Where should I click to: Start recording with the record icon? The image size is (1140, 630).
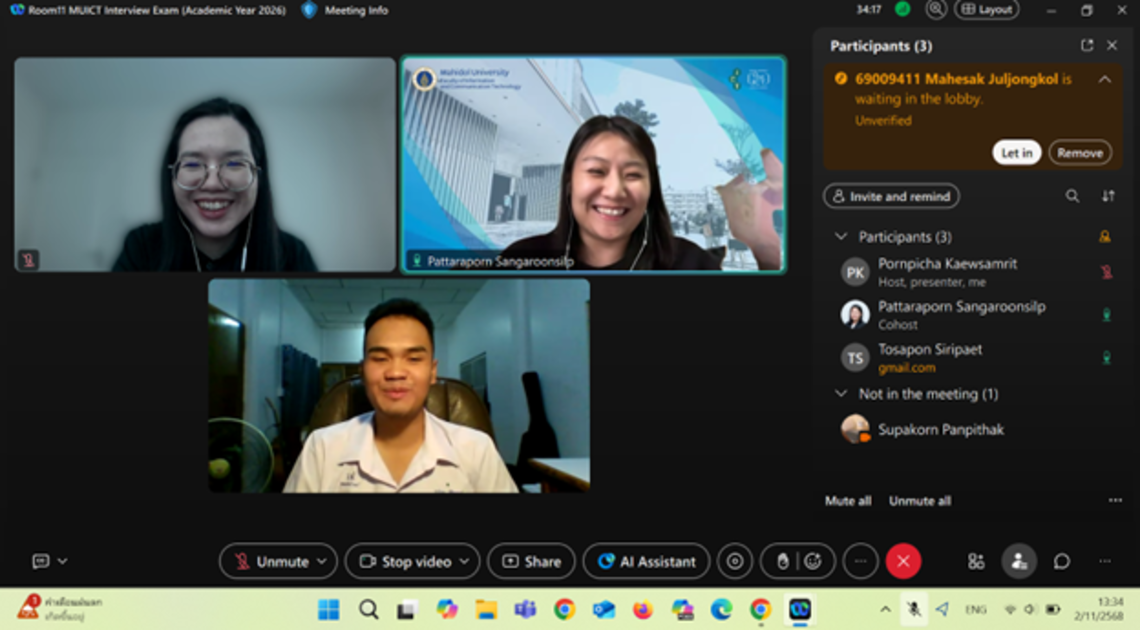(734, 561)
